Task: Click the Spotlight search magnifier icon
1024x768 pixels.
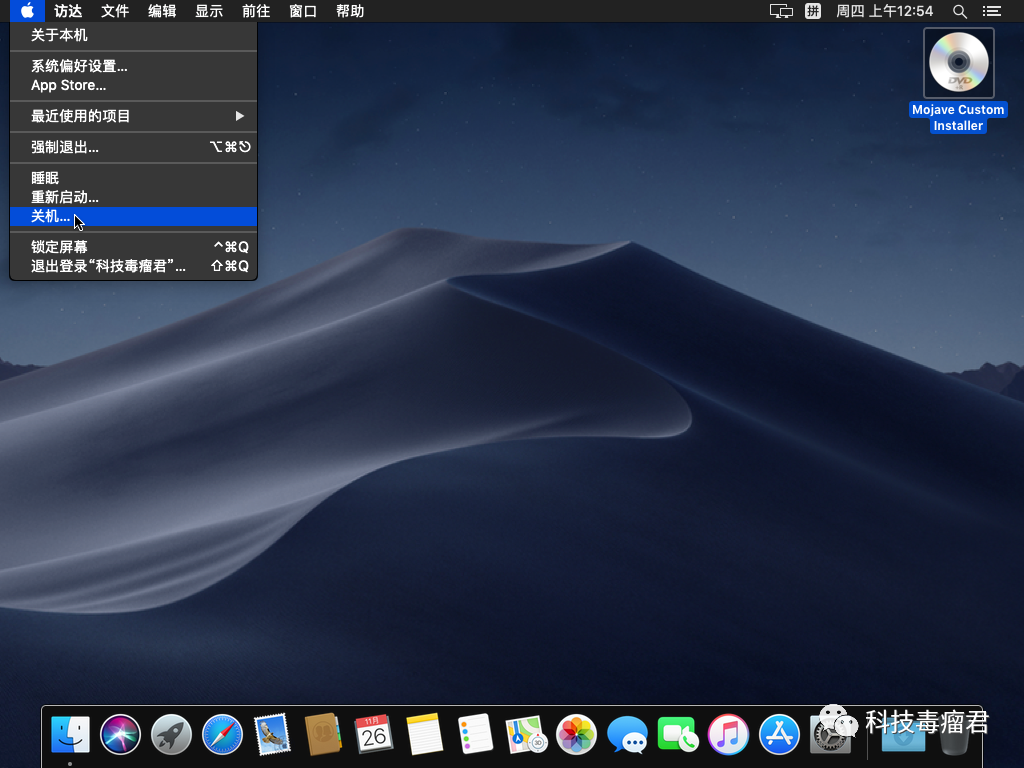Action: click(x=960, y=11)
